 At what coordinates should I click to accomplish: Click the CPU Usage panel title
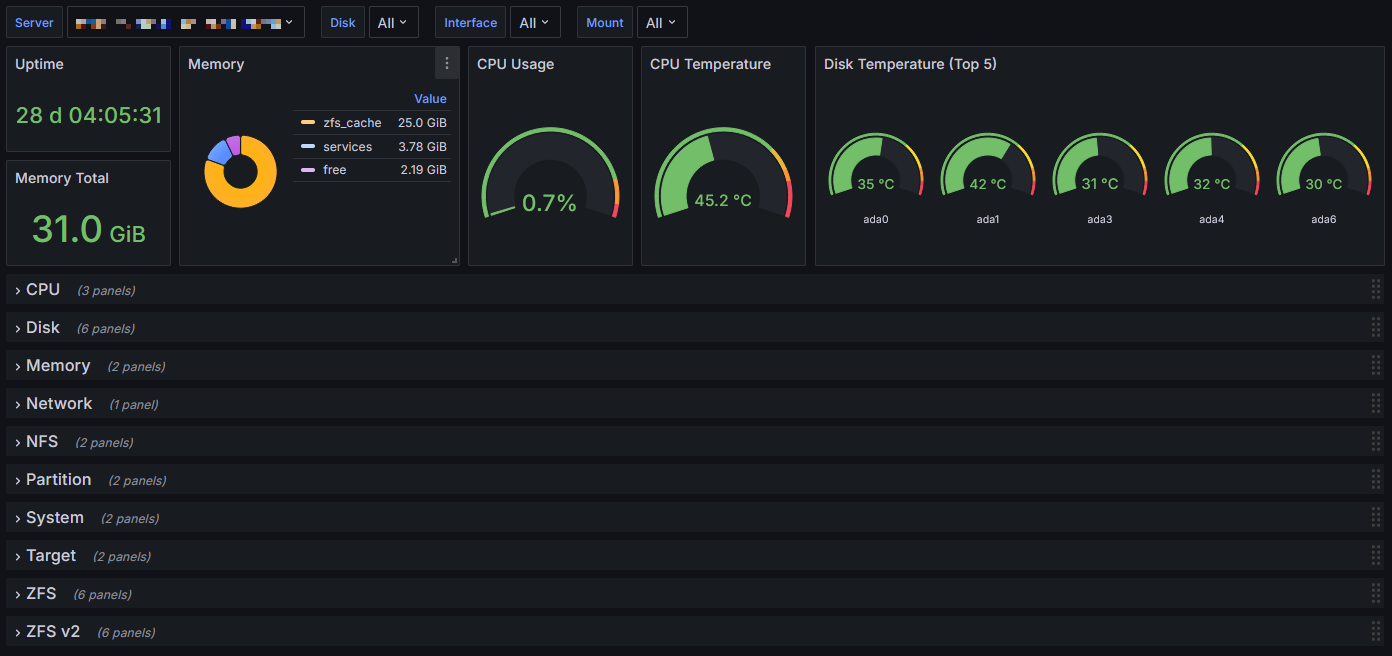click(x=515, y=64)
